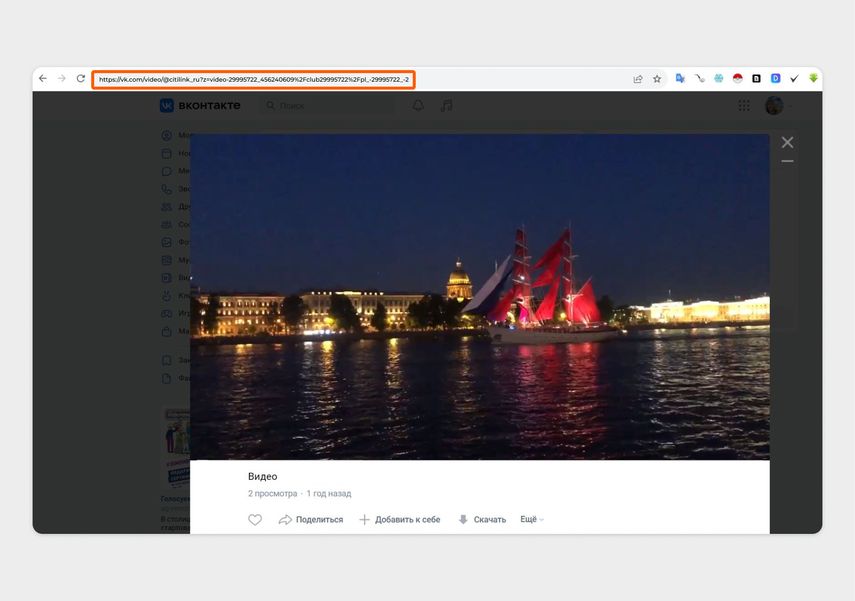Image resolution: width=855 pixels, height=601 pixels.
Task: Open the notifications bell in VK header
Action: coord(418,105)
